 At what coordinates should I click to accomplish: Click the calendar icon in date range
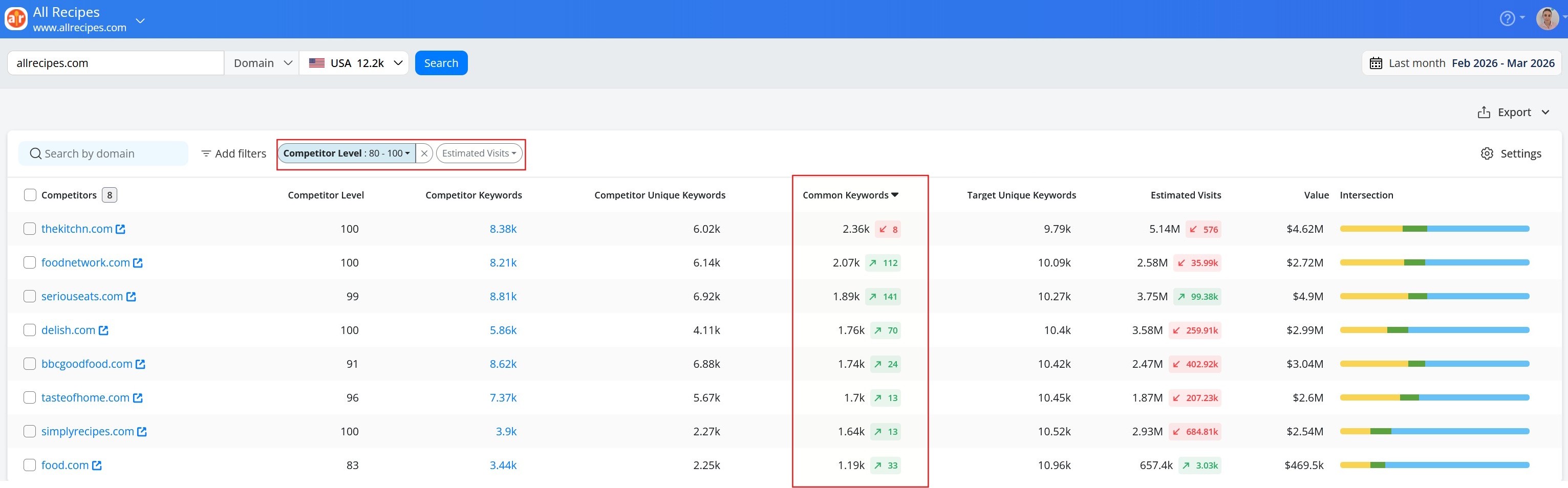pos(1376,63)
